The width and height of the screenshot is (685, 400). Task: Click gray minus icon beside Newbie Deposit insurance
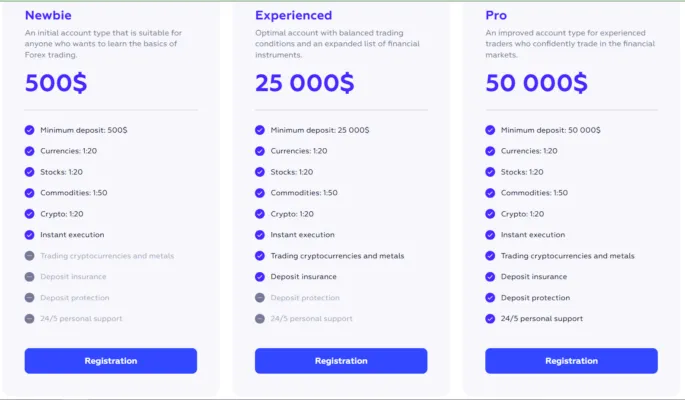point(30,277)
